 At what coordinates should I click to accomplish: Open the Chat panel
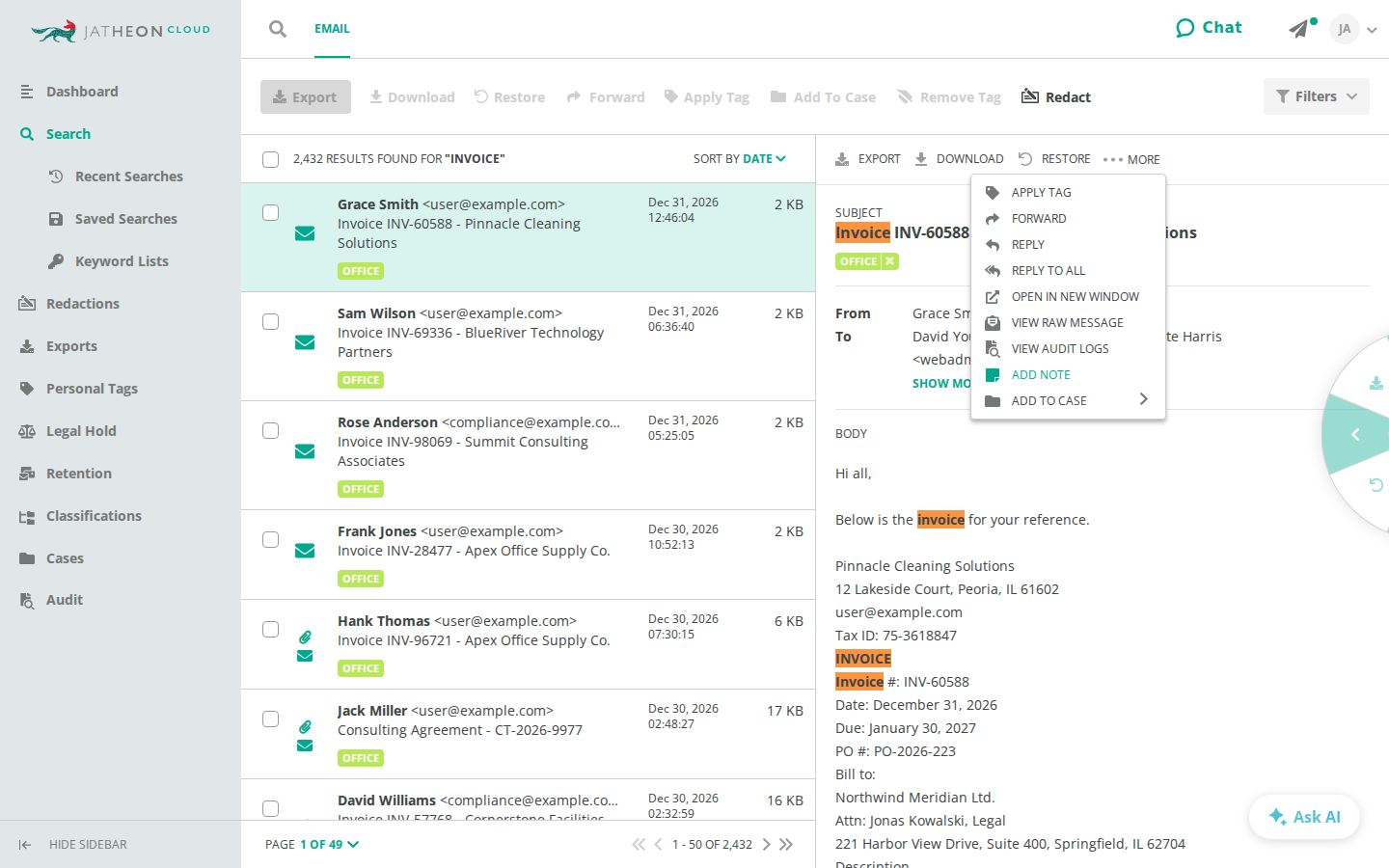[x=1209, y=28]
